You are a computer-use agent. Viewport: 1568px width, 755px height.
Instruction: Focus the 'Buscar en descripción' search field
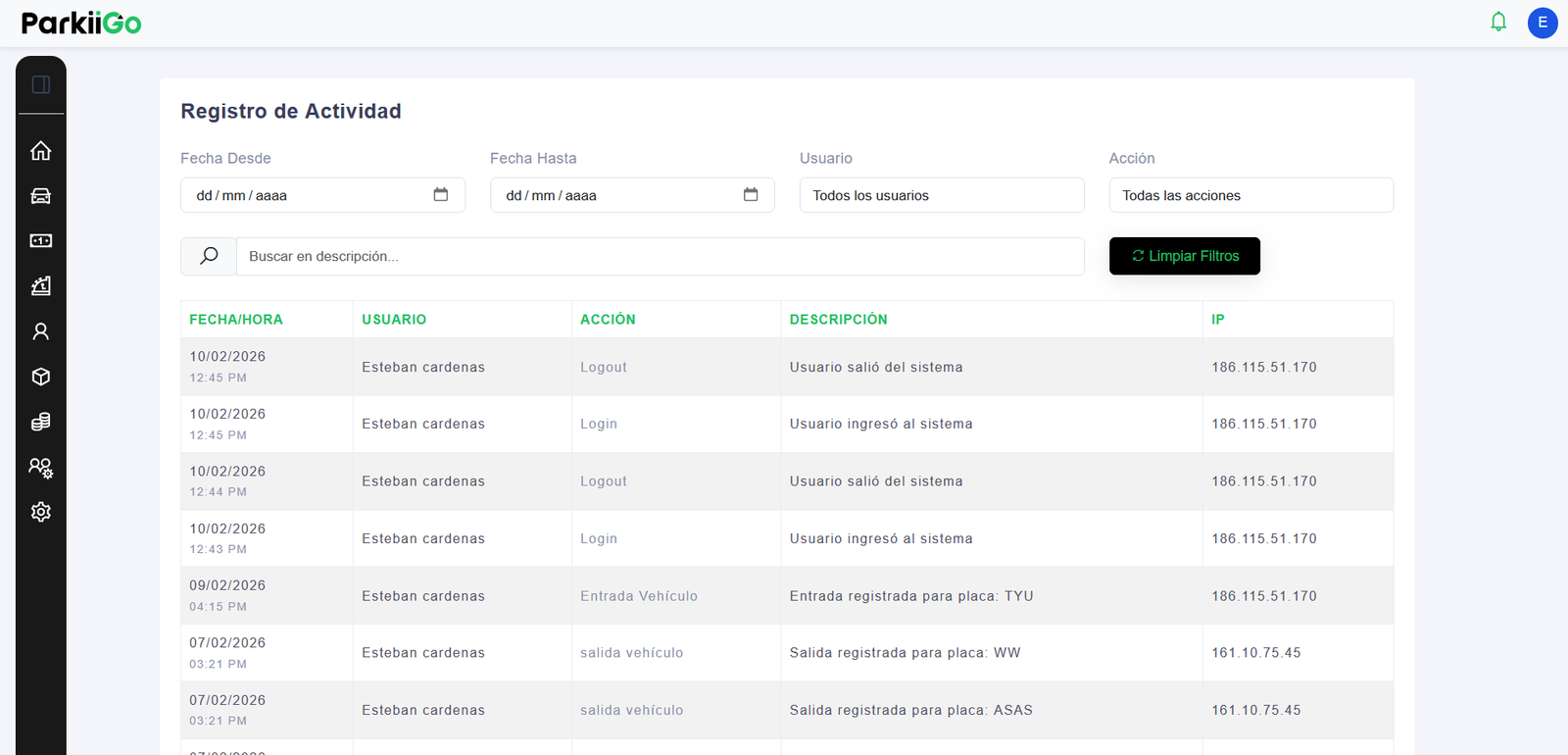point(660,256)
